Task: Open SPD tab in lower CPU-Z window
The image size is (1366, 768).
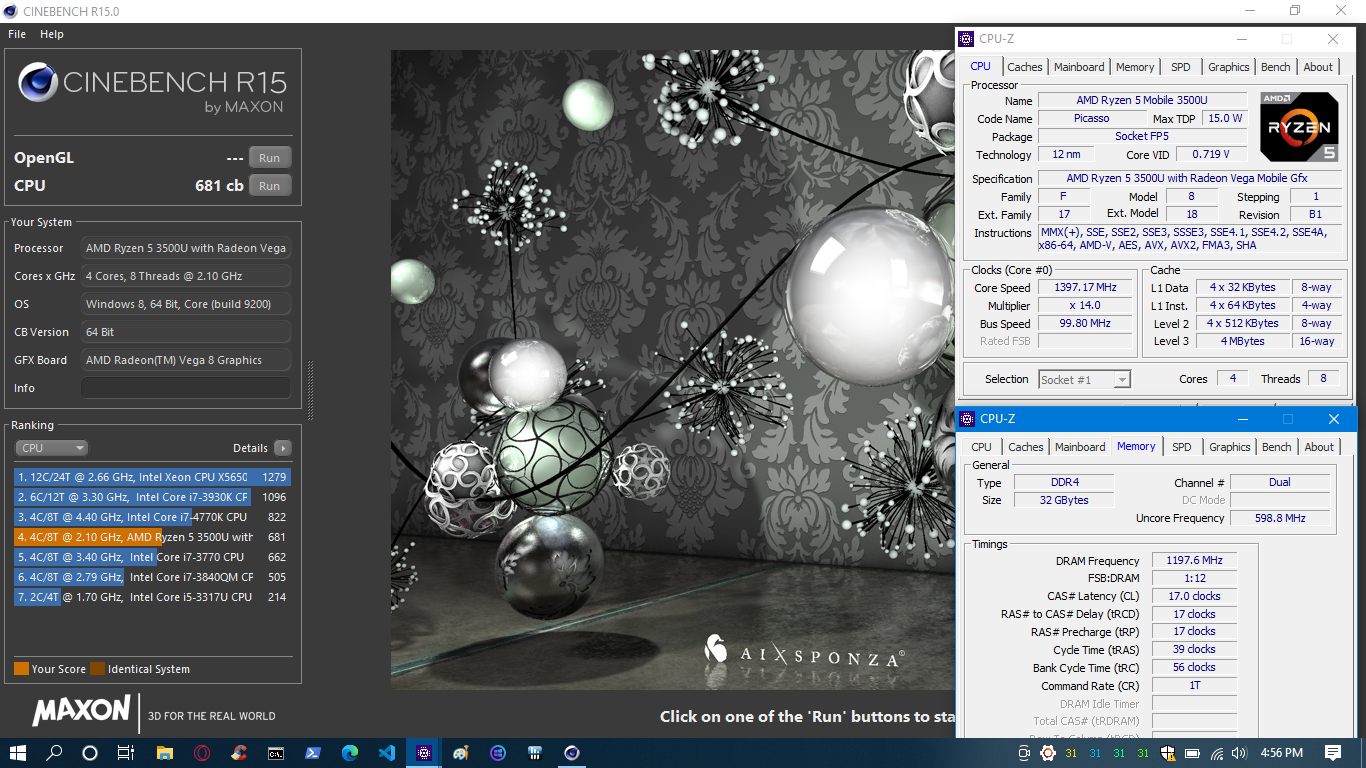Action: pyautogui.click(x=1182, y=447)
